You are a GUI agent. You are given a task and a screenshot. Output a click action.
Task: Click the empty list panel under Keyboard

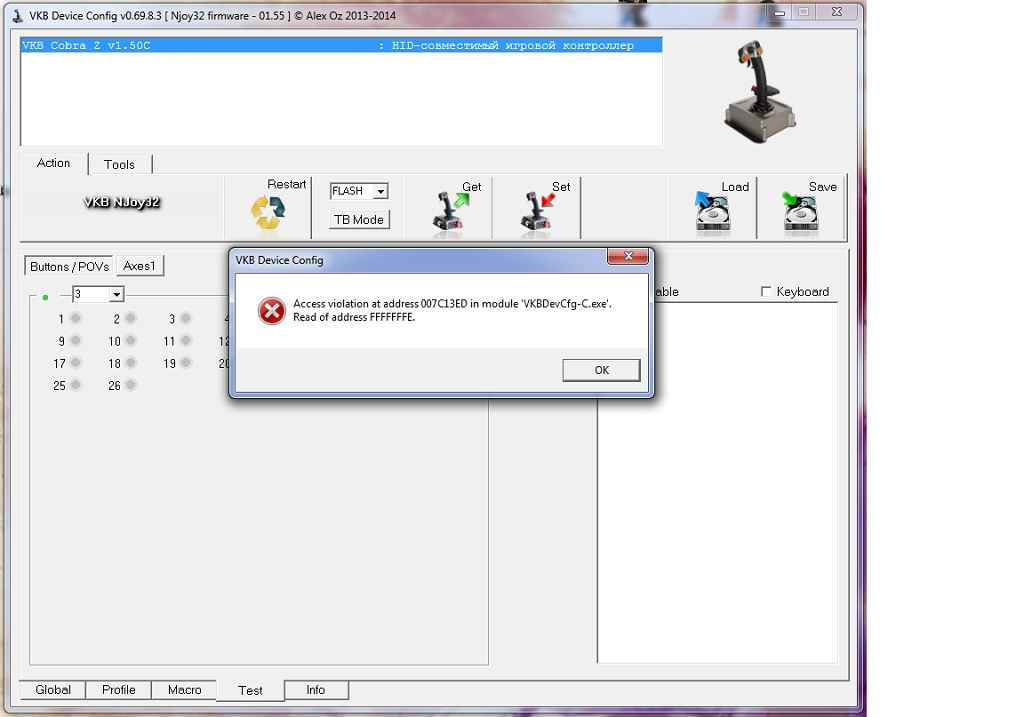point(718,483)
